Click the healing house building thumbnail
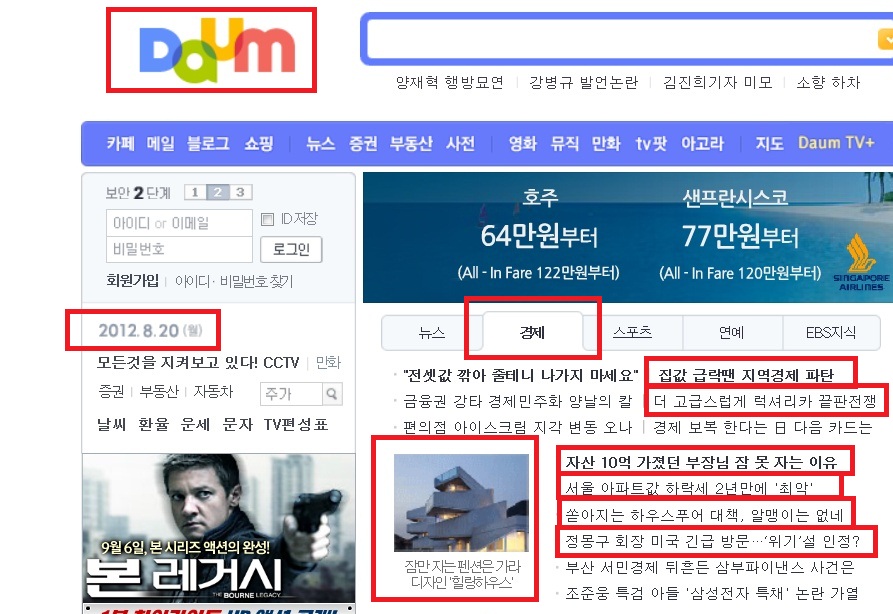The width and height of the screenshot is (893, 614). pos(461,503)
